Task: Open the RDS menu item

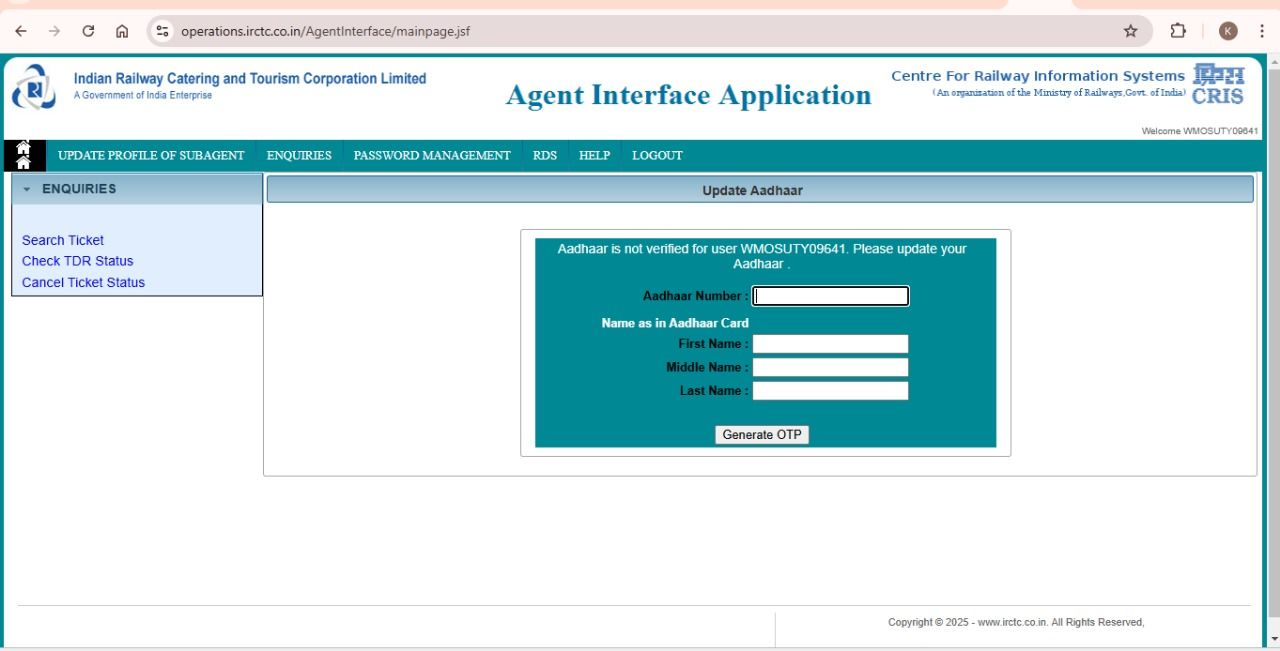Action: [544, 155]
